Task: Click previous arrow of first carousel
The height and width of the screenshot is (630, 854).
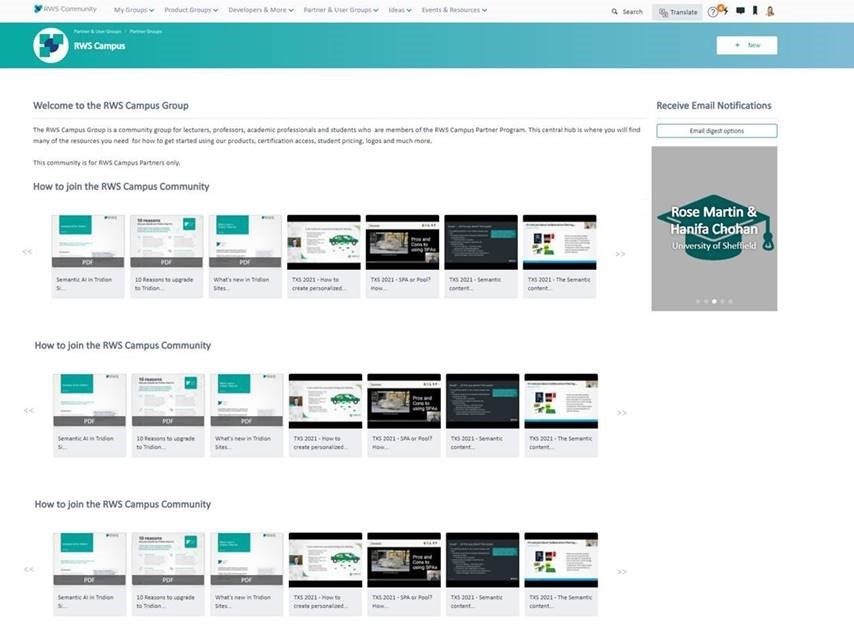Action: click(x=27, y=252)
